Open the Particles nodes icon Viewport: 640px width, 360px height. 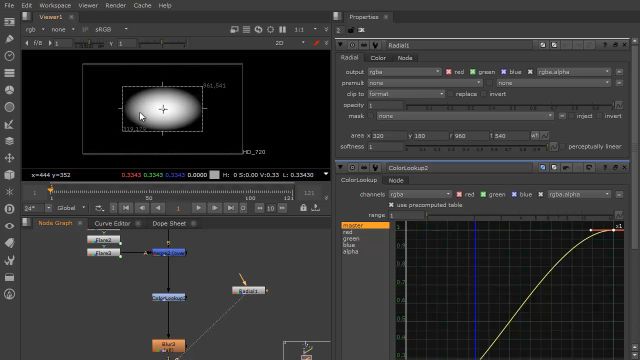click(x=9, y=192)
